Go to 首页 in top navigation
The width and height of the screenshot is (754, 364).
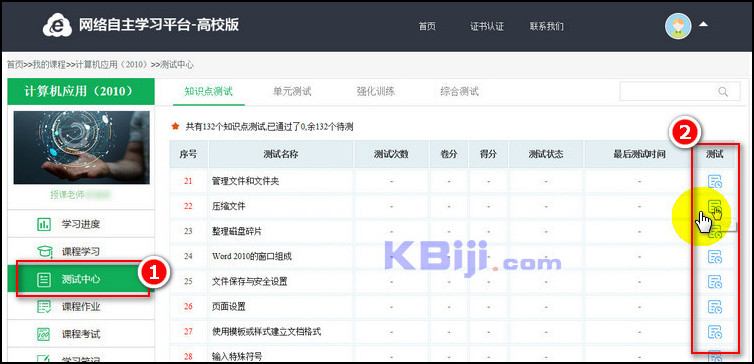[427, 26]
